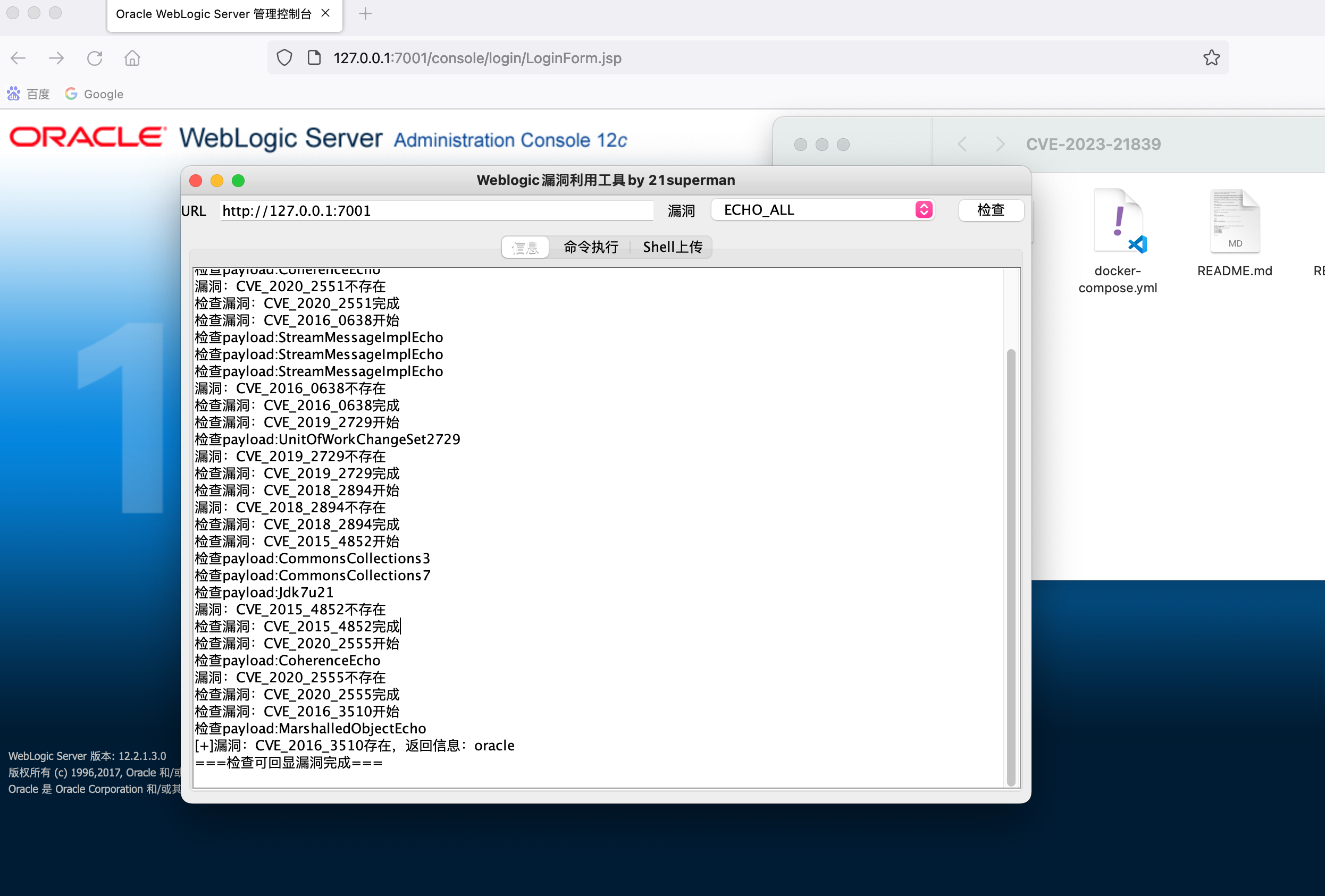The height and width of the screenshot is (896, 1325).
Task: Click the shield tracking protection icon
Action: (x=284, y=57)
